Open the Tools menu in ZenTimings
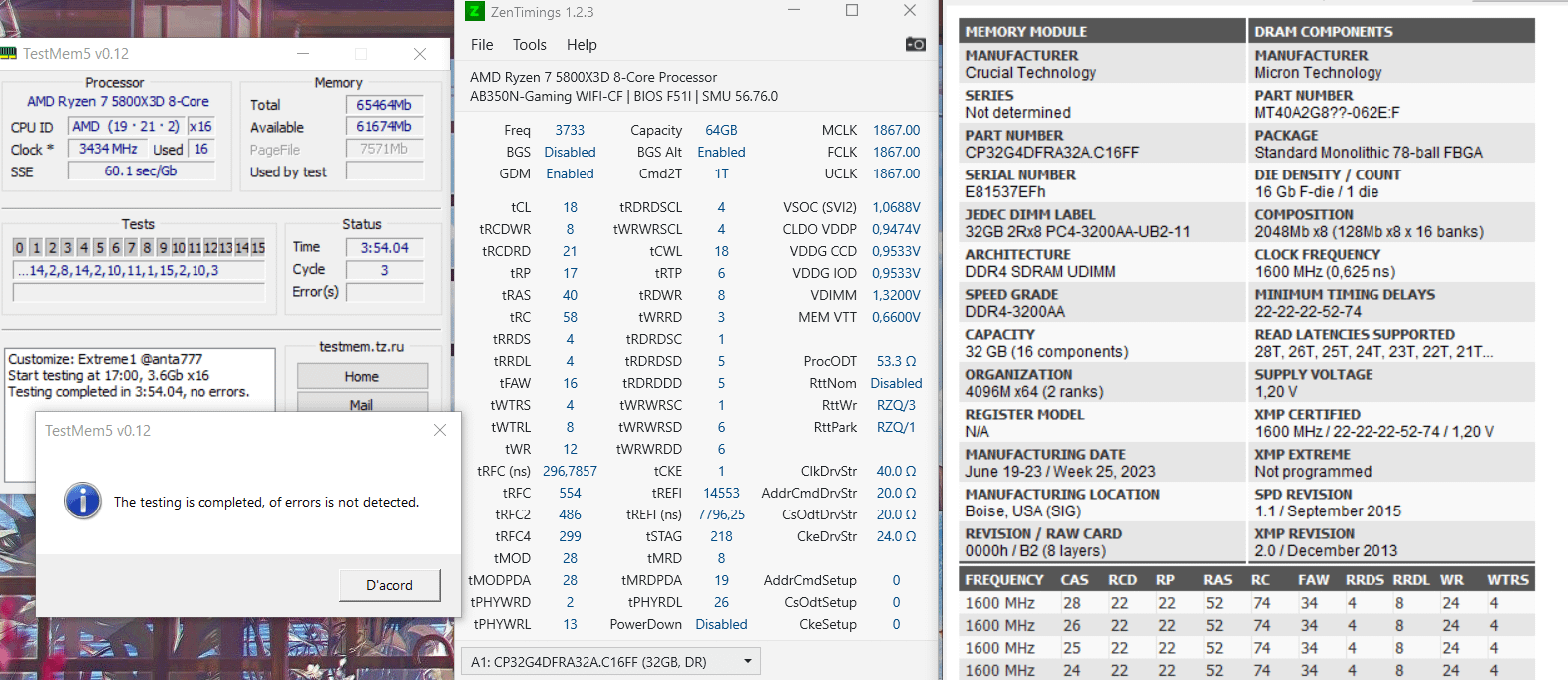This screenshot has width=1568, height=680. coord(530,45)
